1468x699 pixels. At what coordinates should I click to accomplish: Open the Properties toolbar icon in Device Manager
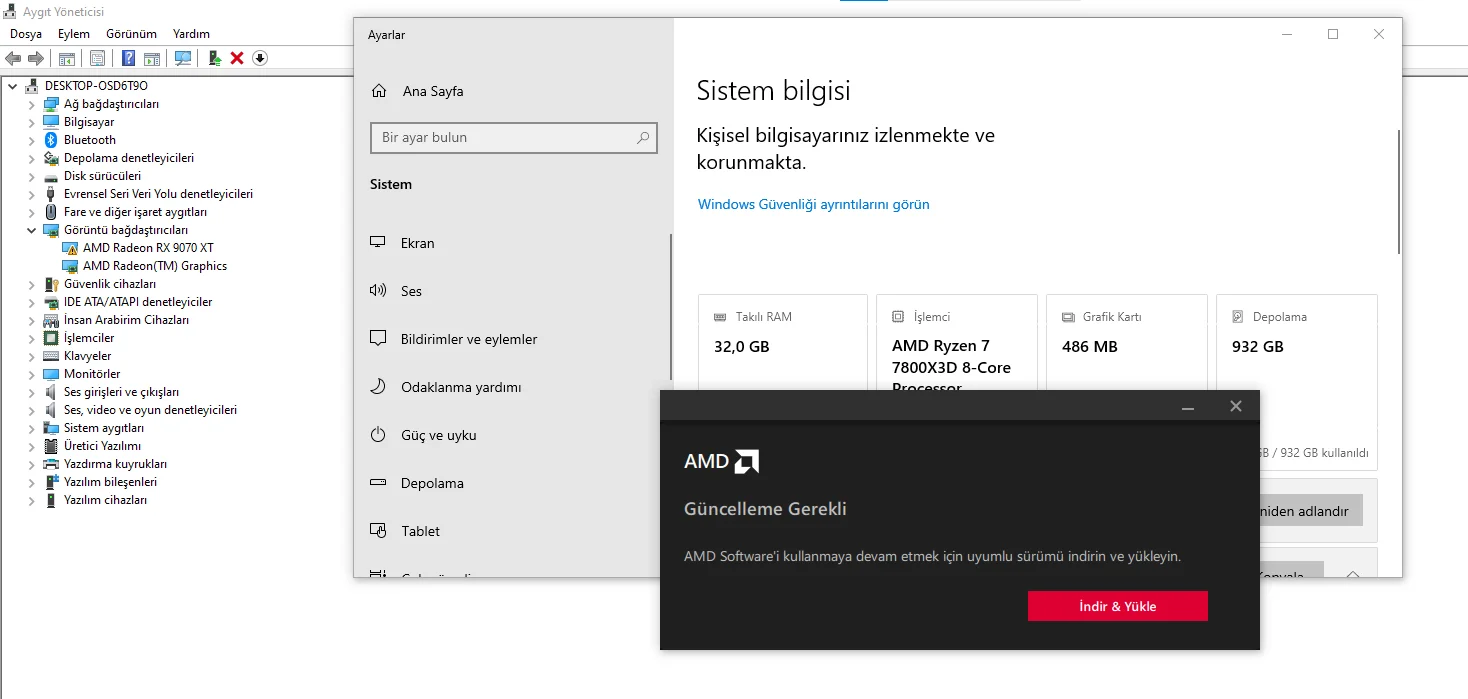(97, 58)
